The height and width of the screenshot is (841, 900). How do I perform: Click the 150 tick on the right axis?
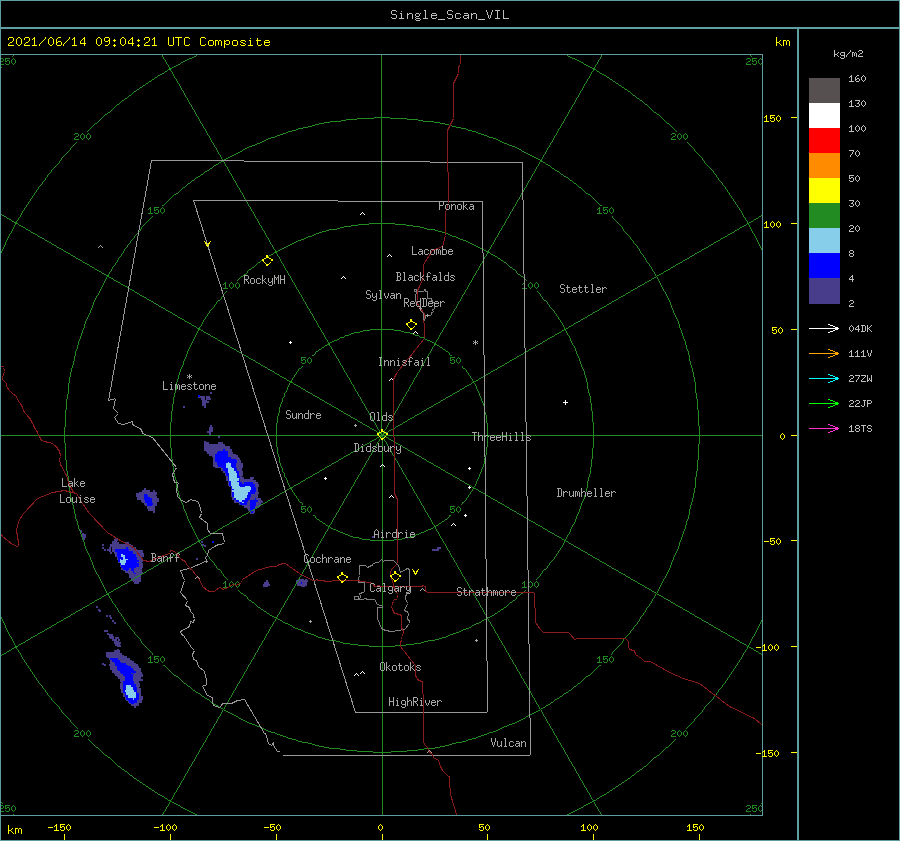point(772,118)
